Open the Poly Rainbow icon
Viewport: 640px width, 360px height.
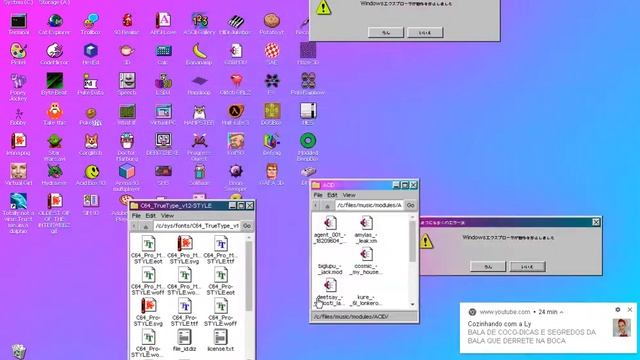pos(308,84)
